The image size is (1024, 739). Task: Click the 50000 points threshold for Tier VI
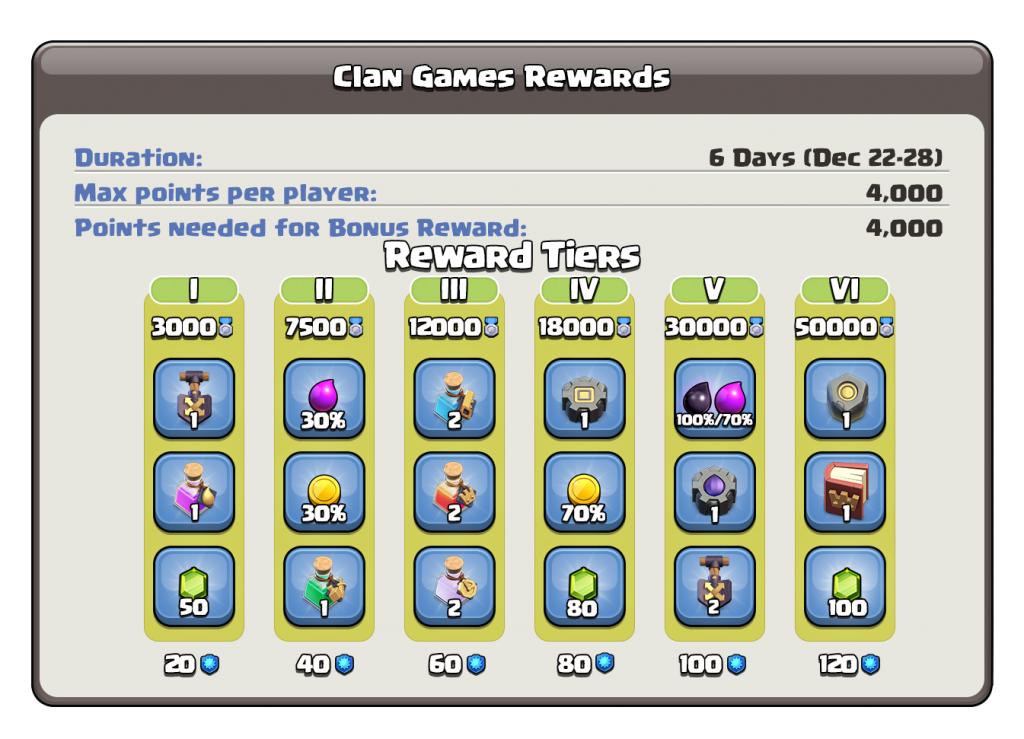(844, 327)
